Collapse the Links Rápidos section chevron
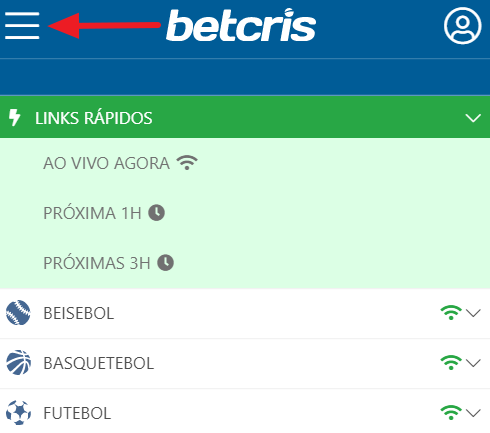This screenshot has width=490, height=433. click(x=473, y=118)
